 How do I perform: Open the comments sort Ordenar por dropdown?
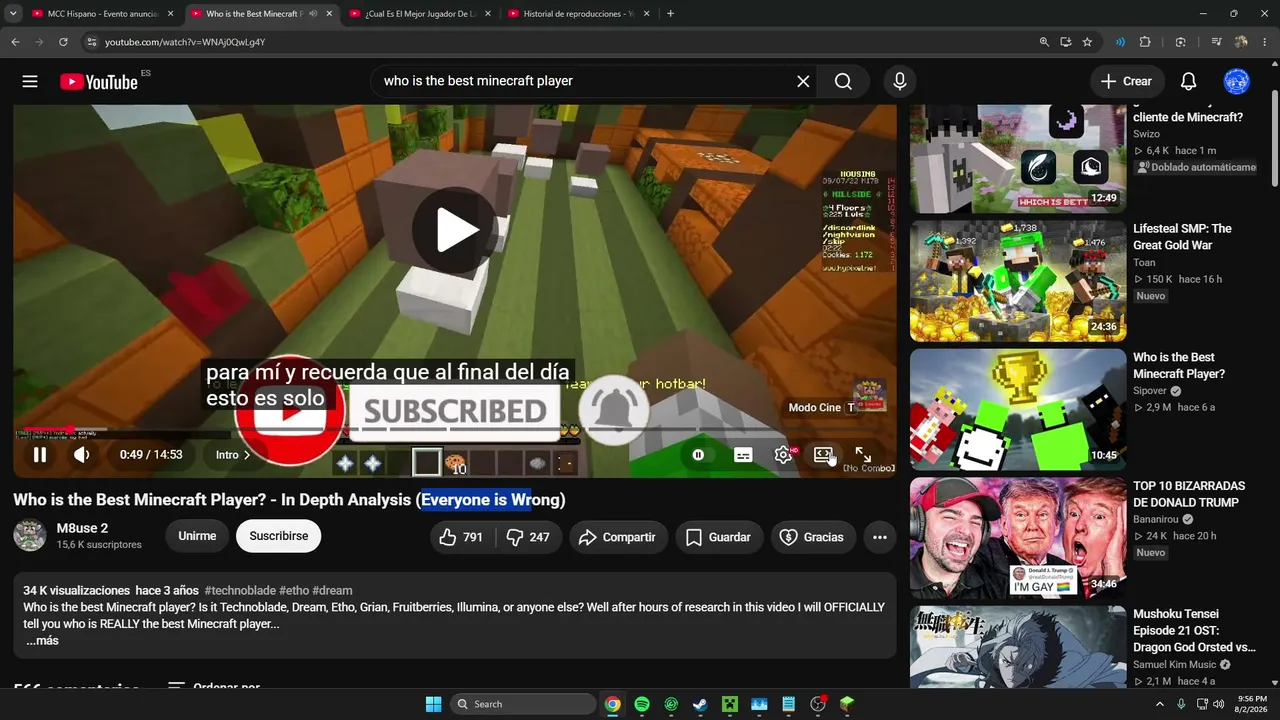click(x=214, y=687)
